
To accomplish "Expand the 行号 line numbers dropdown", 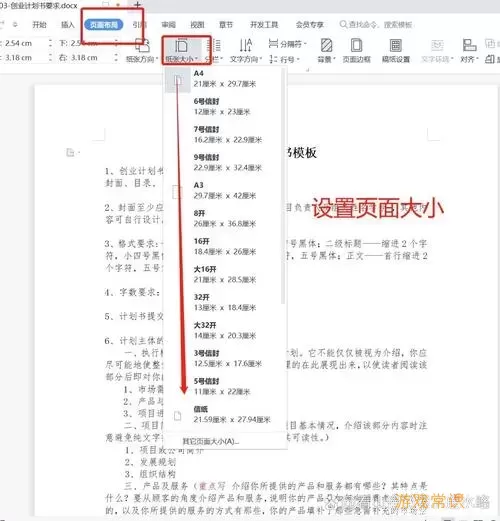I will click(x=284, y=59).
